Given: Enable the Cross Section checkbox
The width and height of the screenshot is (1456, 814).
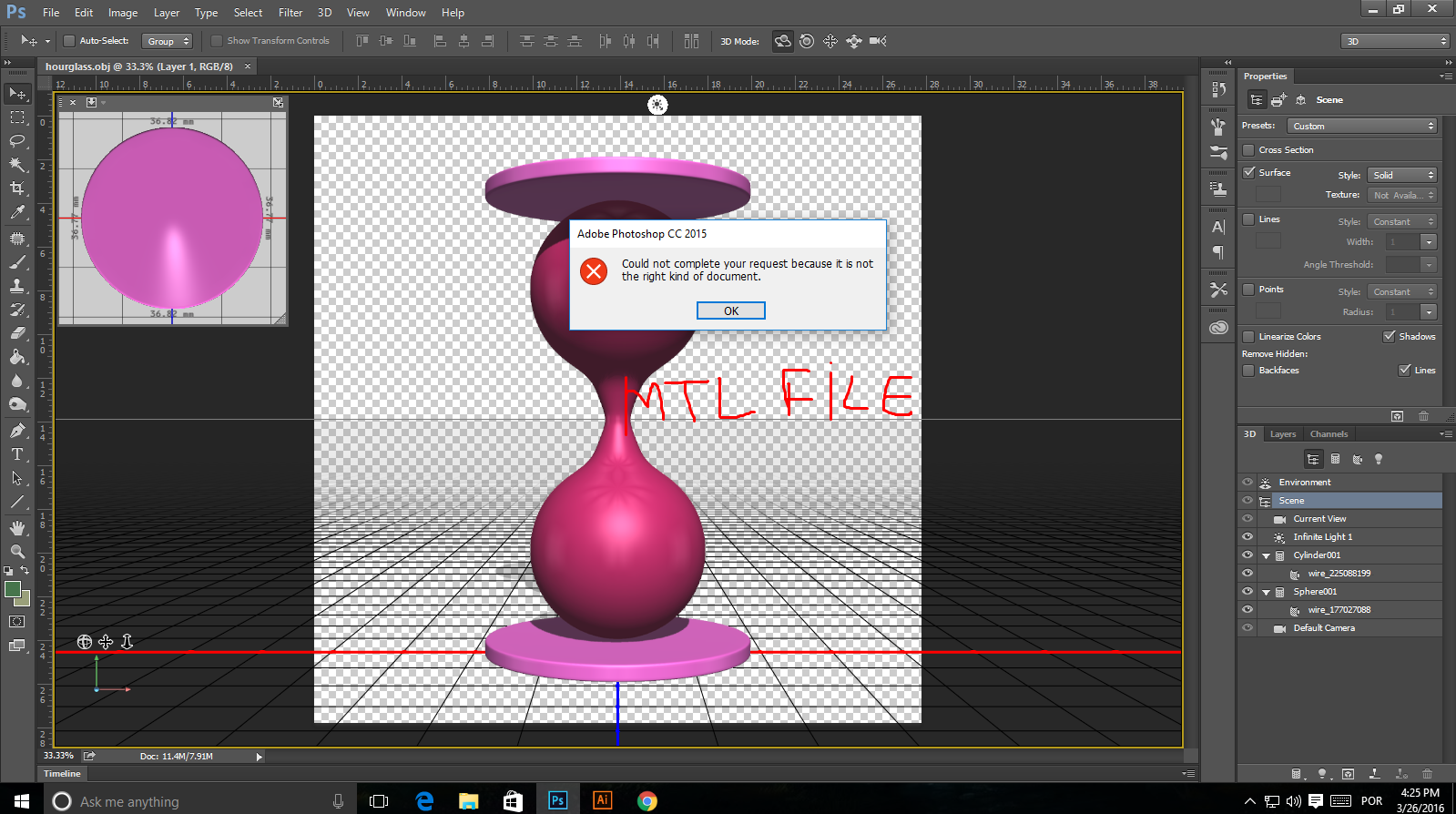Looking at the screenshot, I should tap(1248, 150).
